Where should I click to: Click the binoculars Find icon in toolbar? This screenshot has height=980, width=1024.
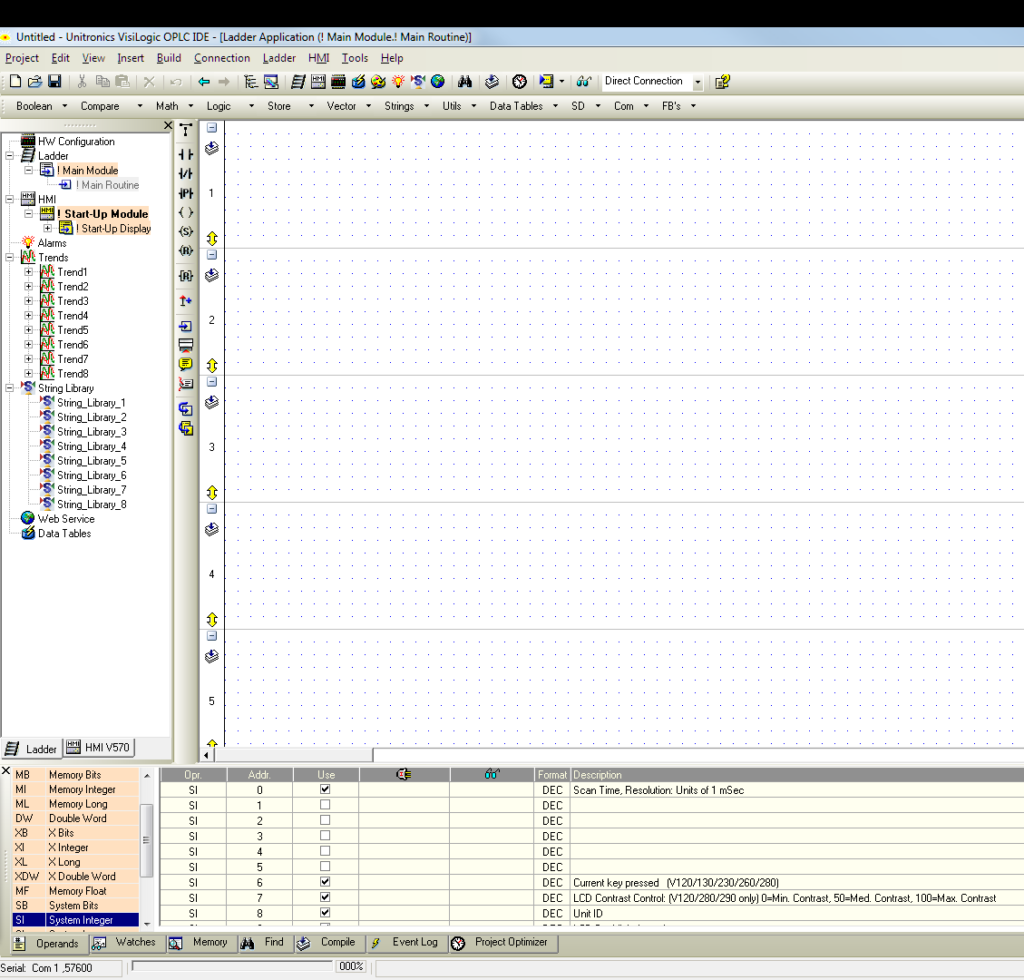465,82
